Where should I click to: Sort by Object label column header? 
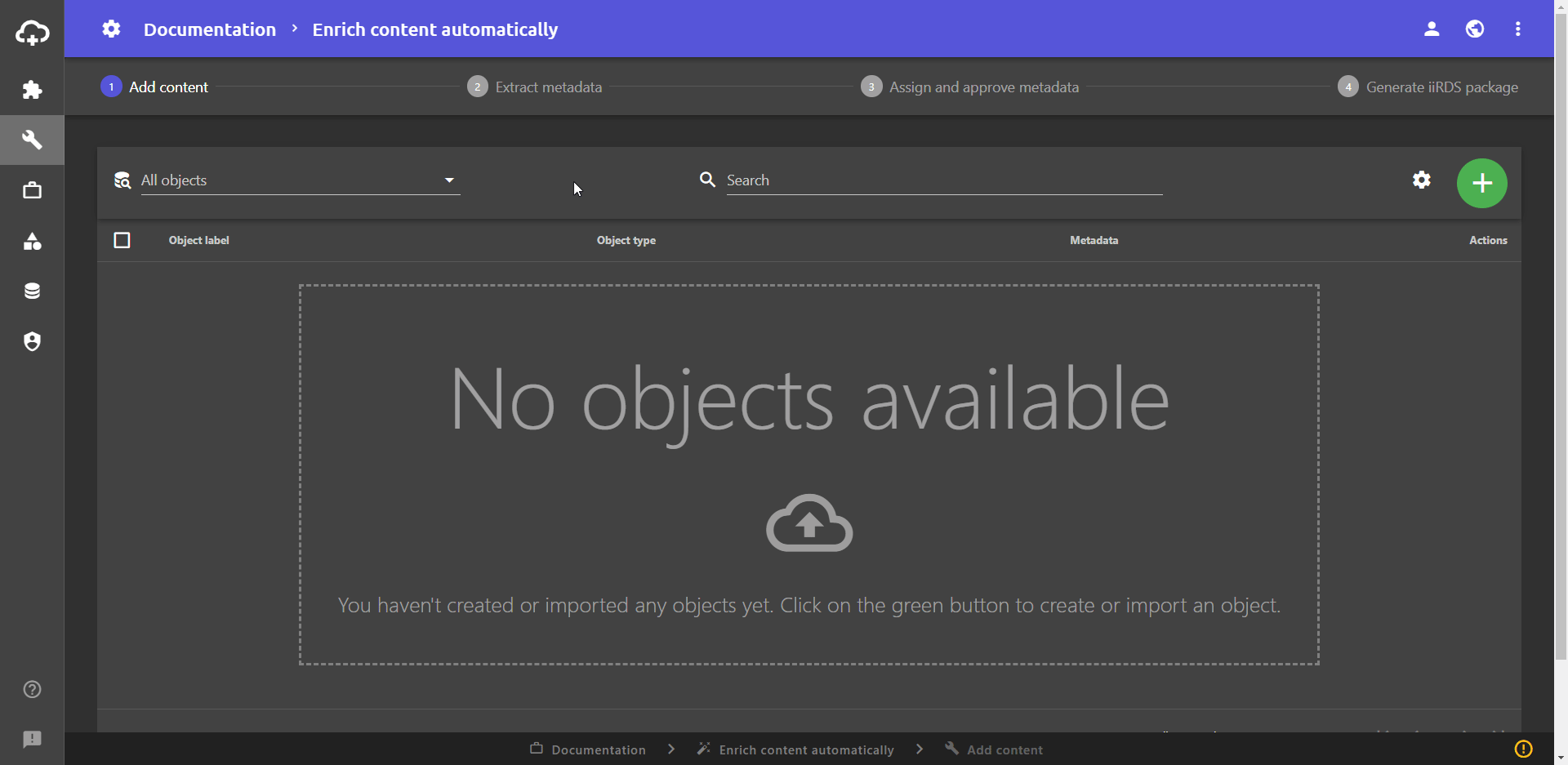pos(198,240)
